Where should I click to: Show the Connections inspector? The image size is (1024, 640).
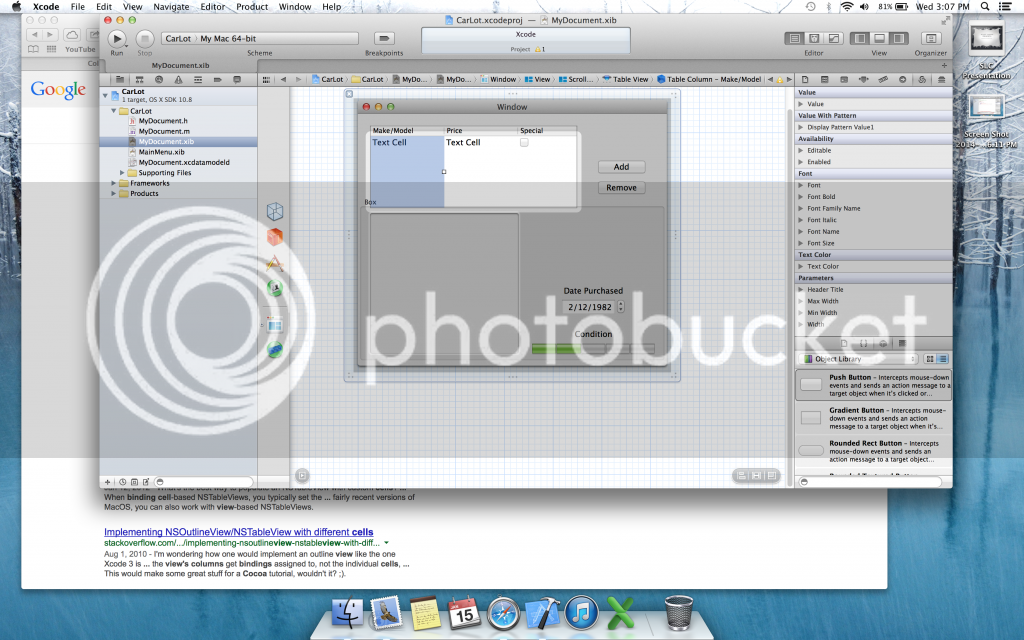click(903, 79)
